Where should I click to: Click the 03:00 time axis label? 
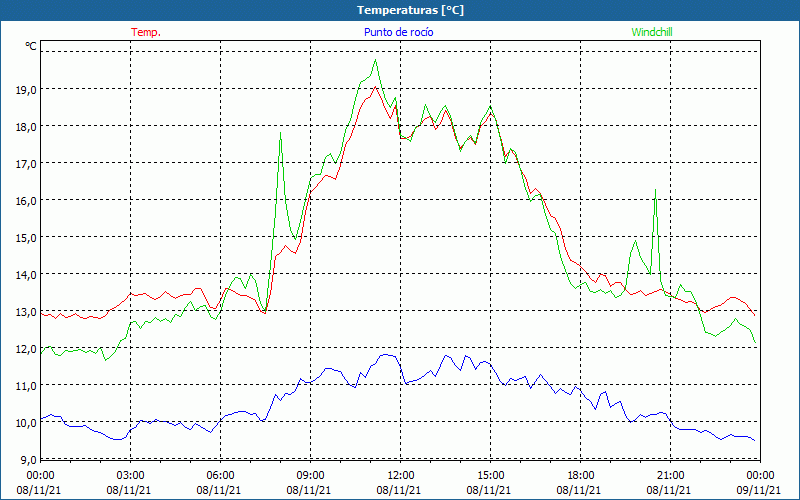[x=131, y=476]
